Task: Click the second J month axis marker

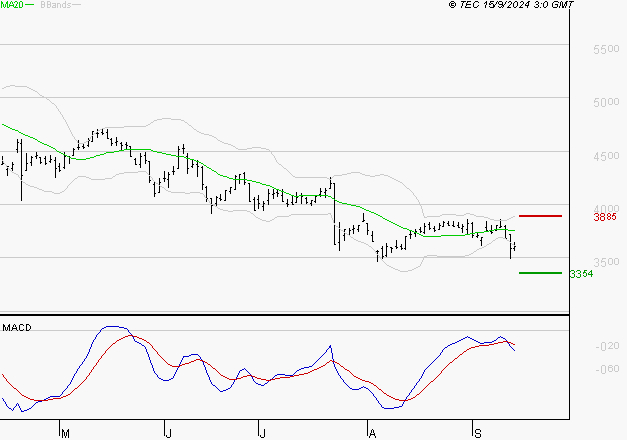Action: [x=262, y=433]
